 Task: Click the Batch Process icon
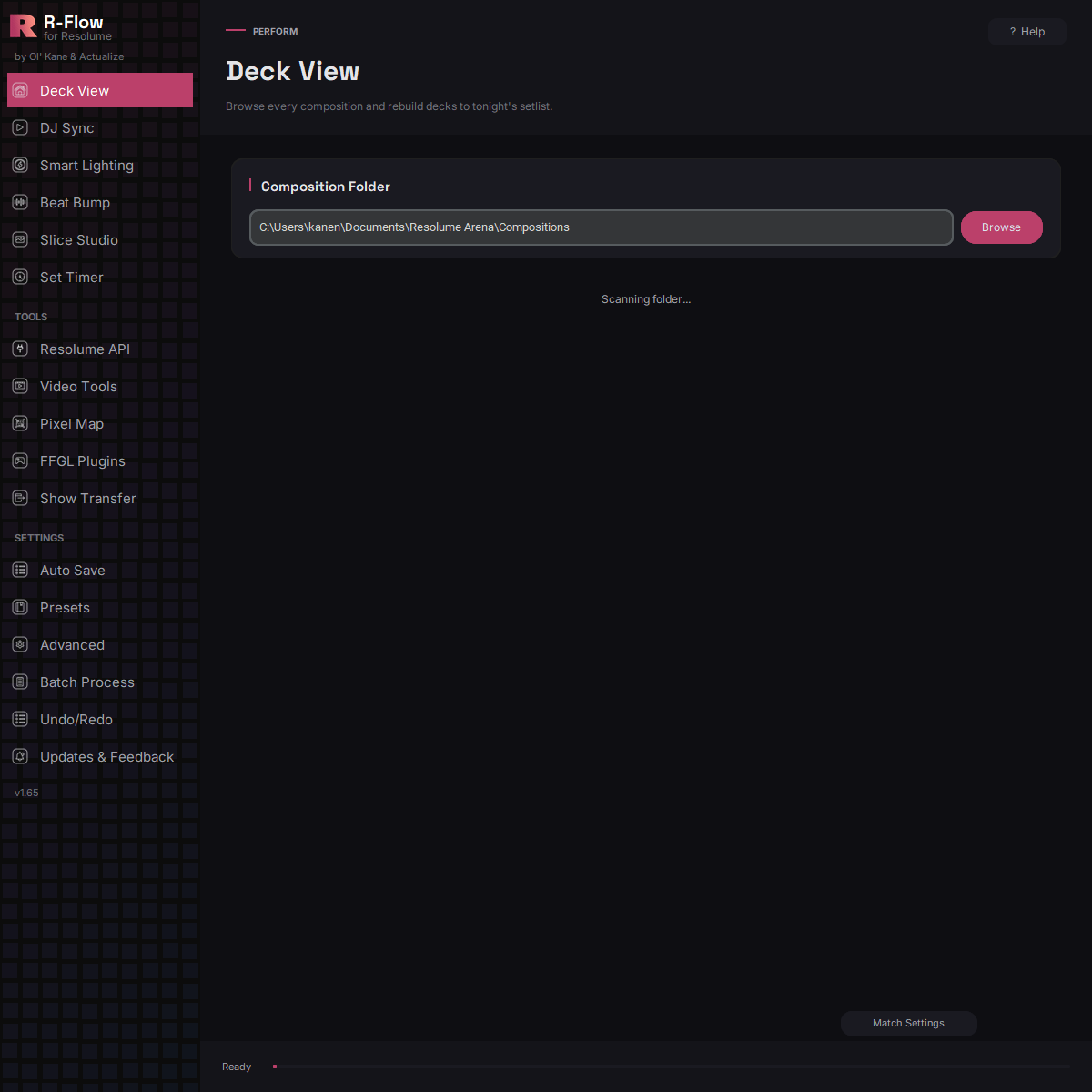[20, 682]
